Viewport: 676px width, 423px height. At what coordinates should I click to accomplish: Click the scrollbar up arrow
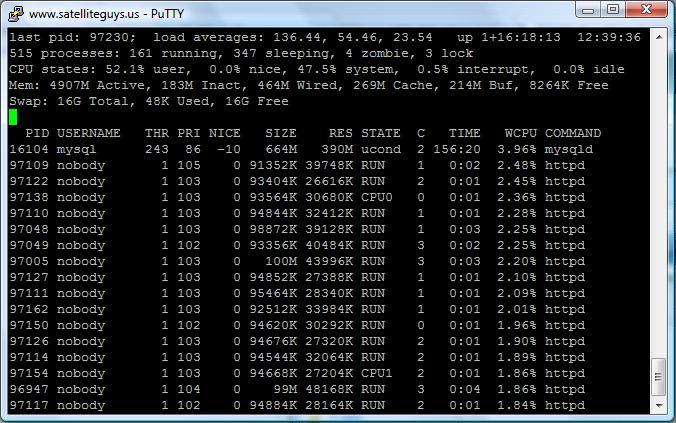tap(659, 37)
